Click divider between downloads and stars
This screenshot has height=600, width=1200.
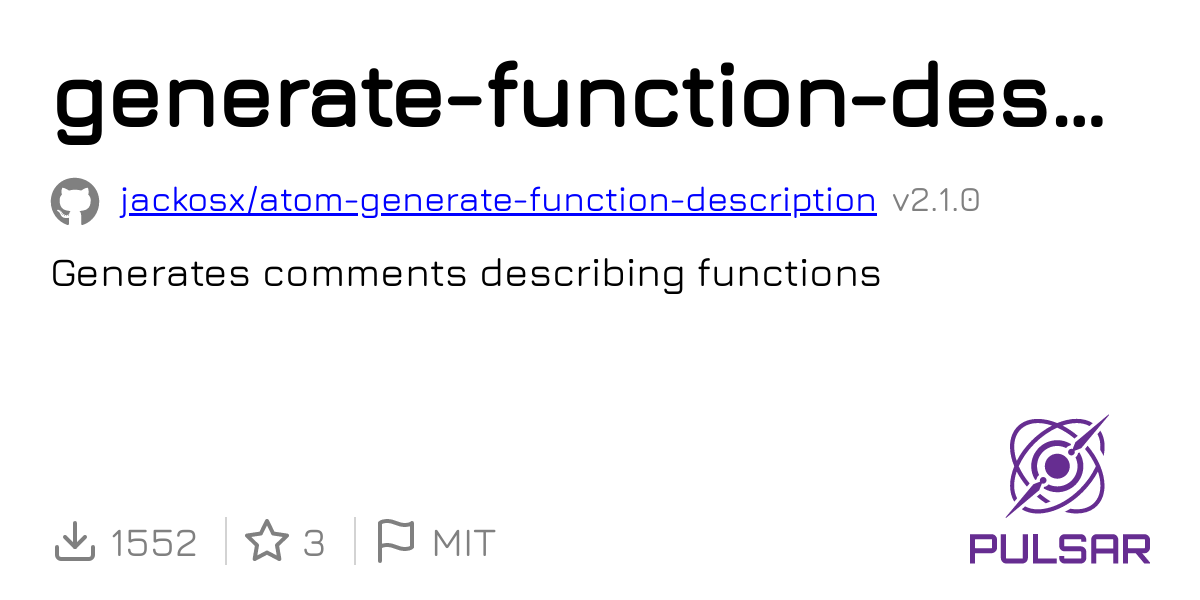click(x=226, y=543)
